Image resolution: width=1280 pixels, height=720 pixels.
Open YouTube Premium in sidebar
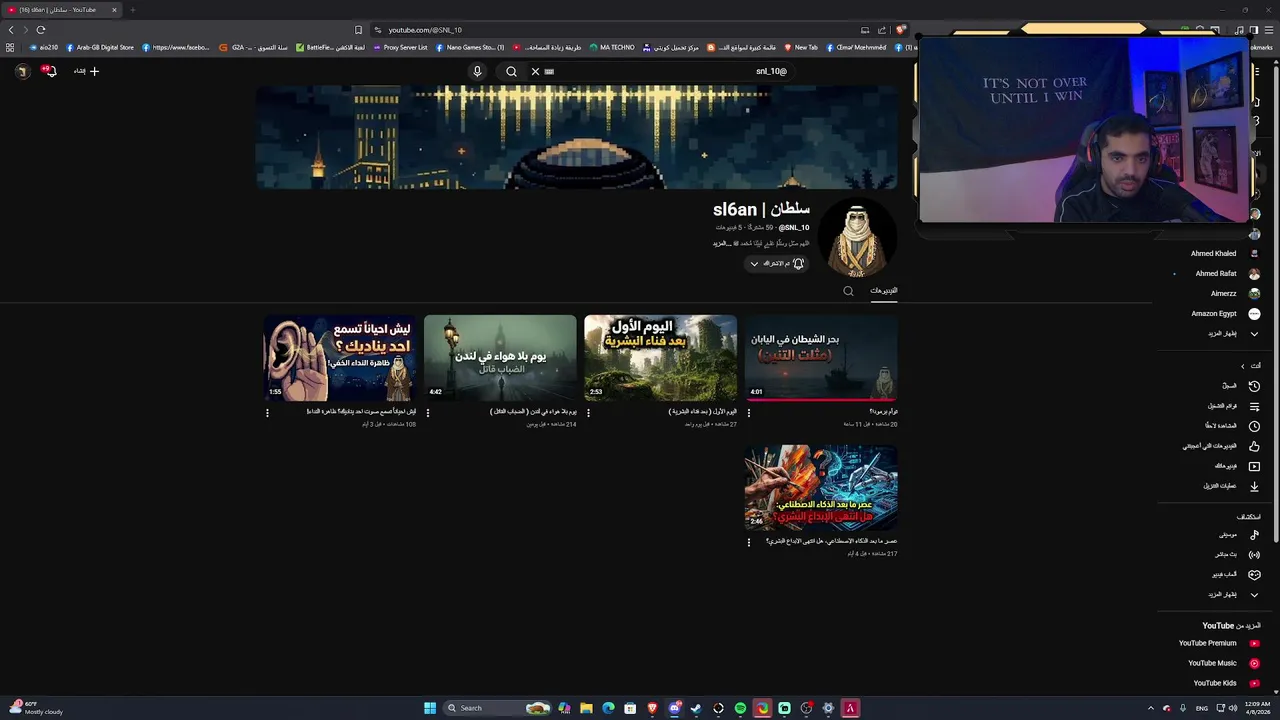click(x=1218, y=643)
